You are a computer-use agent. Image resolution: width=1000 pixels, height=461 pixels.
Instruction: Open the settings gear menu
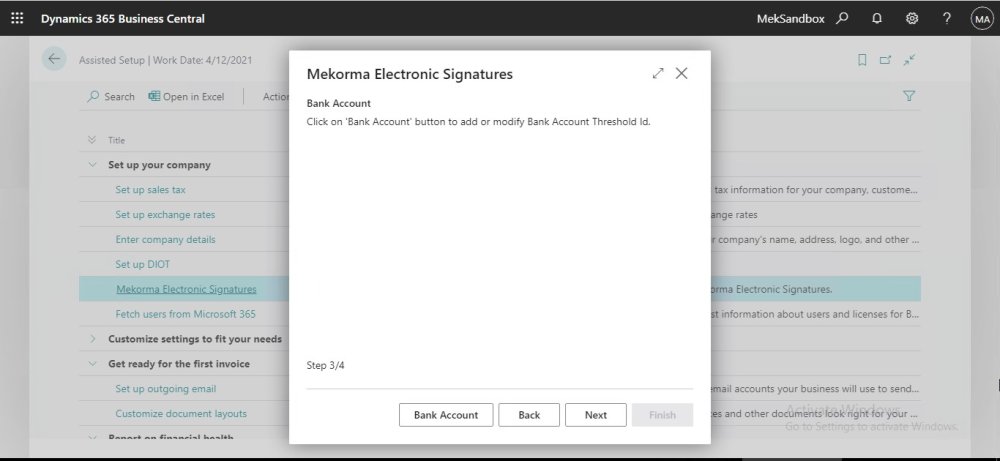coord(912,18)
